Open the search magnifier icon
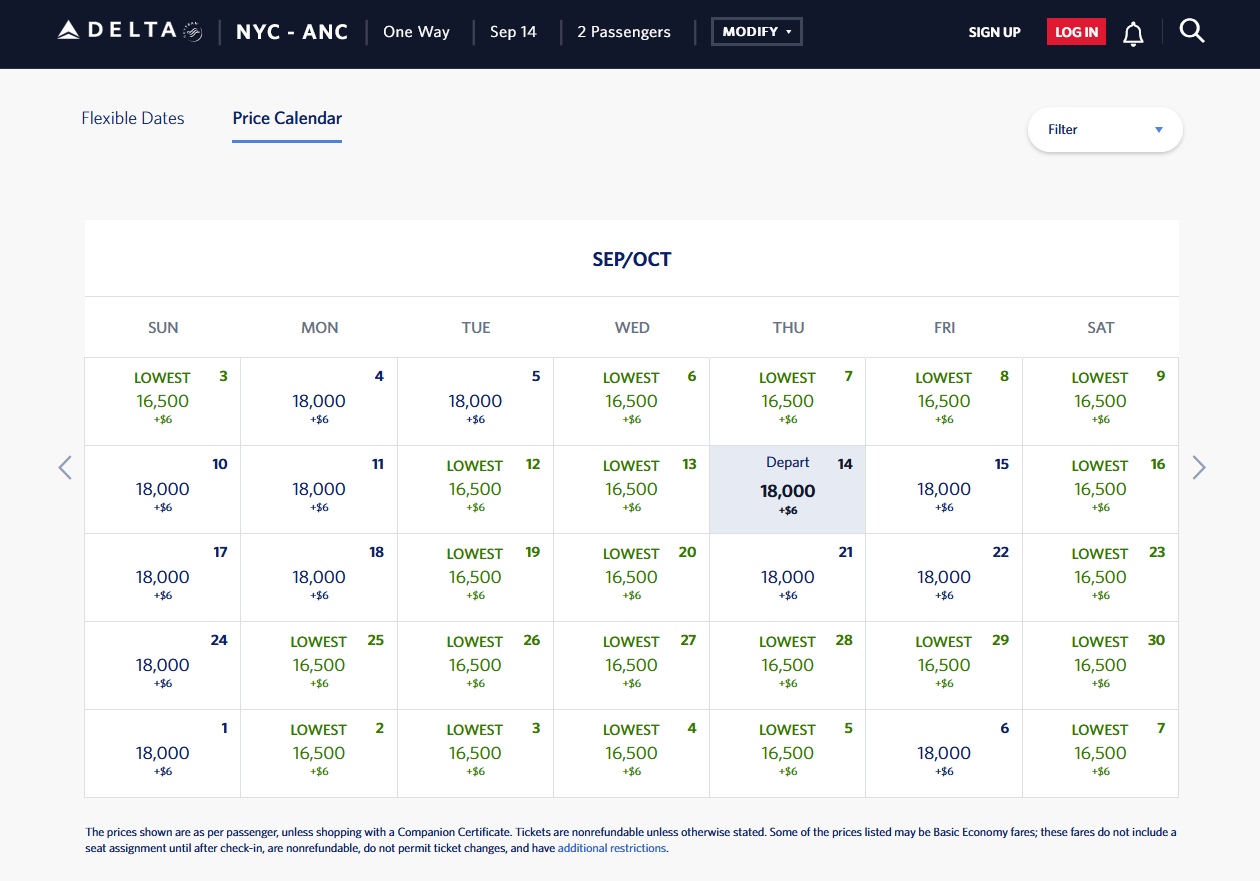Screen dimensions: 1260x881 (1191, 31)
